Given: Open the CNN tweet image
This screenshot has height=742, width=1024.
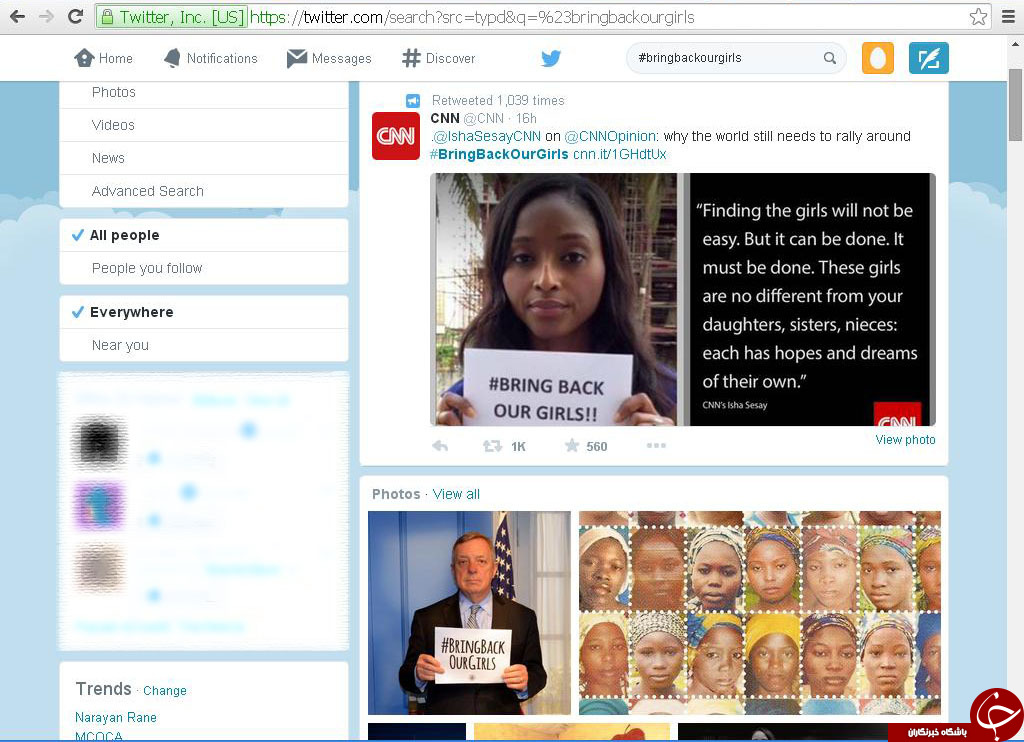Looking at the screenshot, I should point(682,299).
